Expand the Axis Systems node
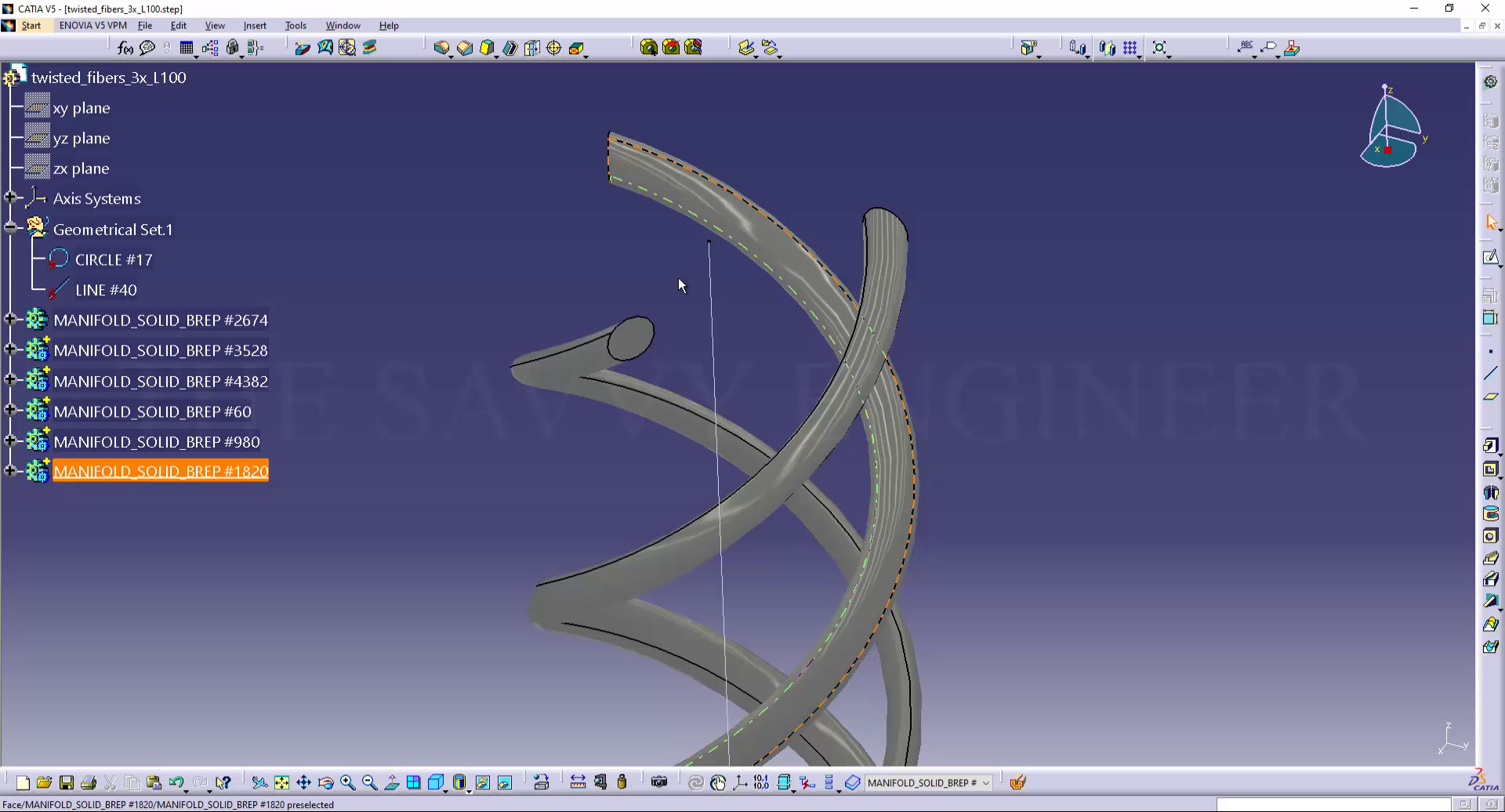 pyautogui.click(x=10, y=198)
